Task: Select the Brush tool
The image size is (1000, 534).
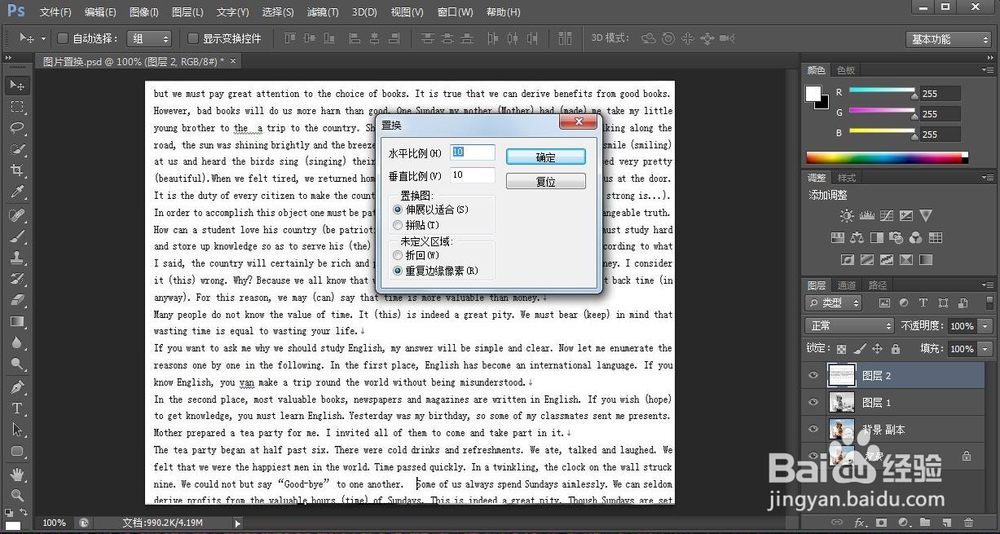Action: tap(17, 237)
